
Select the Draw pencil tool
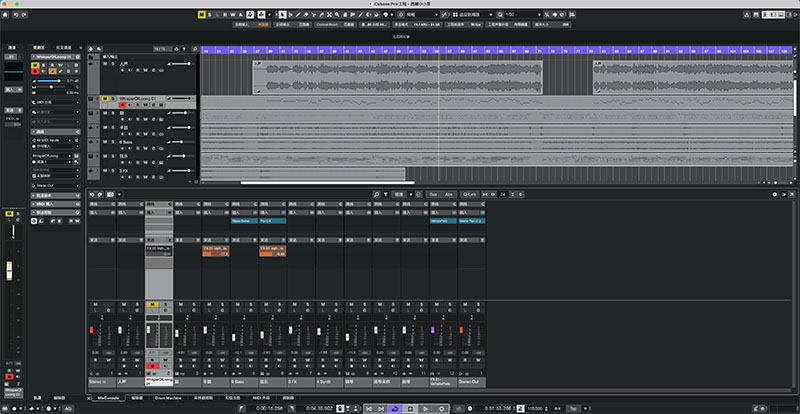(298, 15)
